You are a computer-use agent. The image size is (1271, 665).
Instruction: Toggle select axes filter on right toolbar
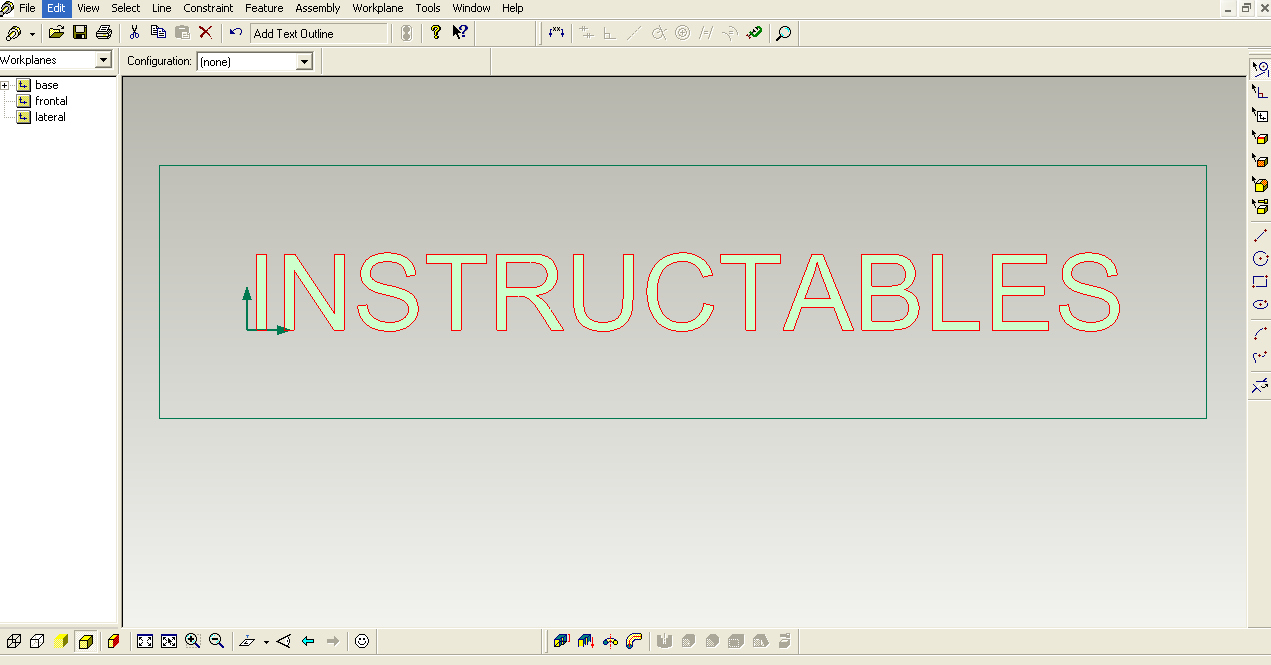click(1260, 91)
